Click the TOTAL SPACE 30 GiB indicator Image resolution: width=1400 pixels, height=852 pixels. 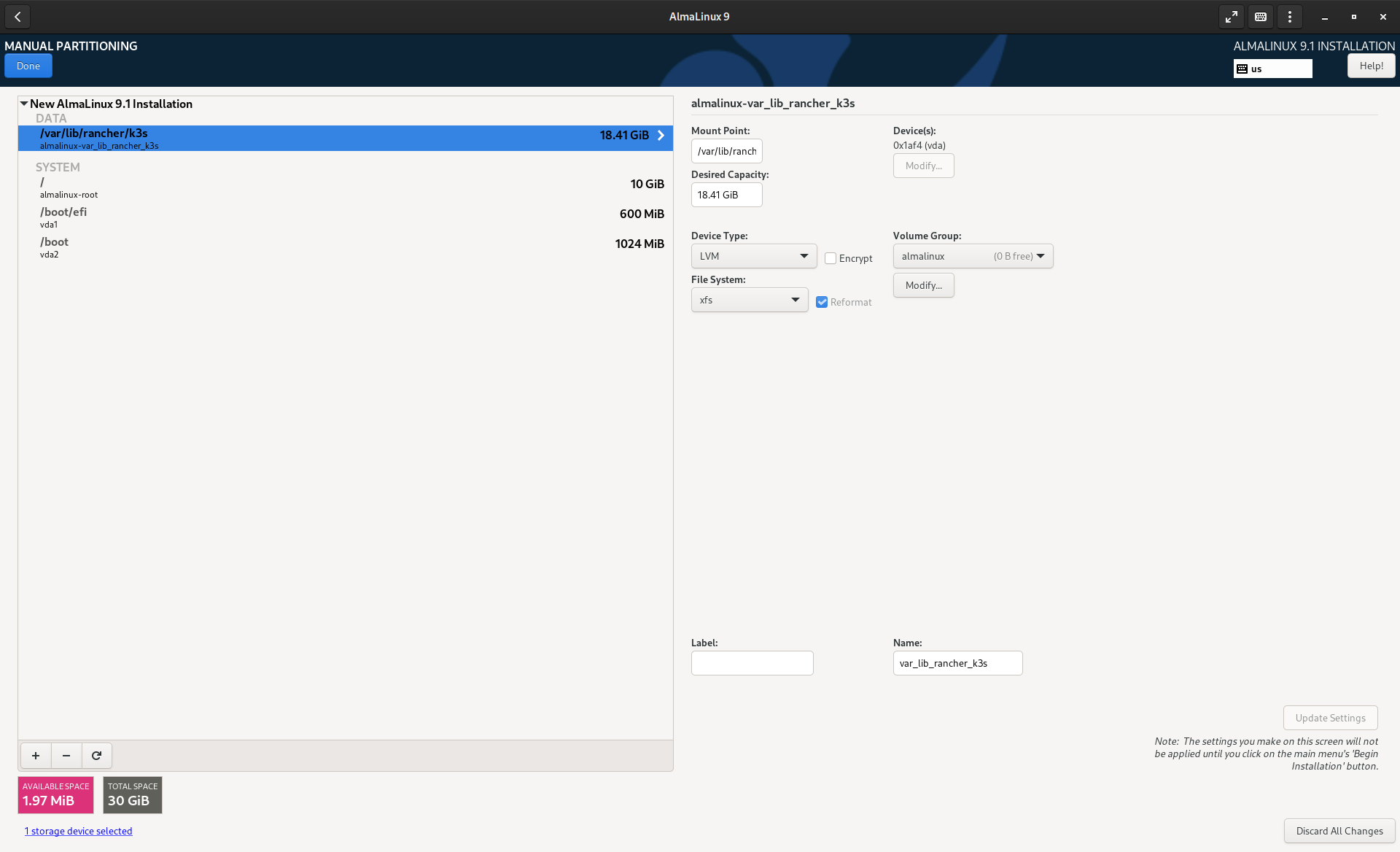[x=132, y=794]
